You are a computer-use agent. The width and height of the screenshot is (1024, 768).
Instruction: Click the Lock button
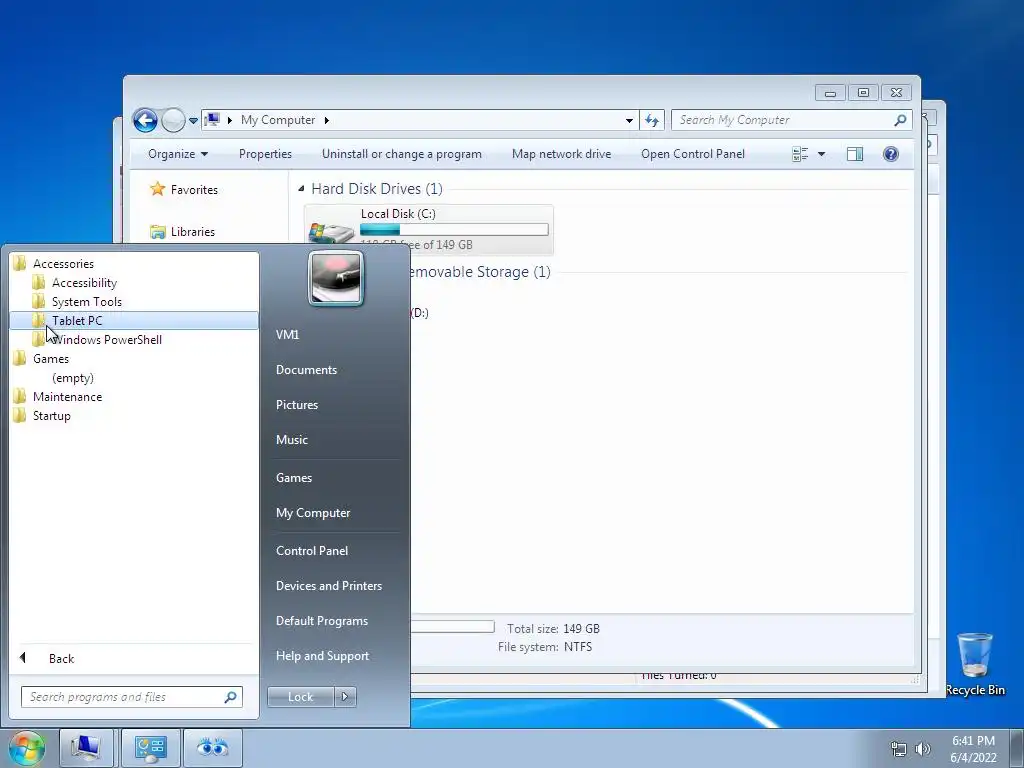(x=300, y=697)
